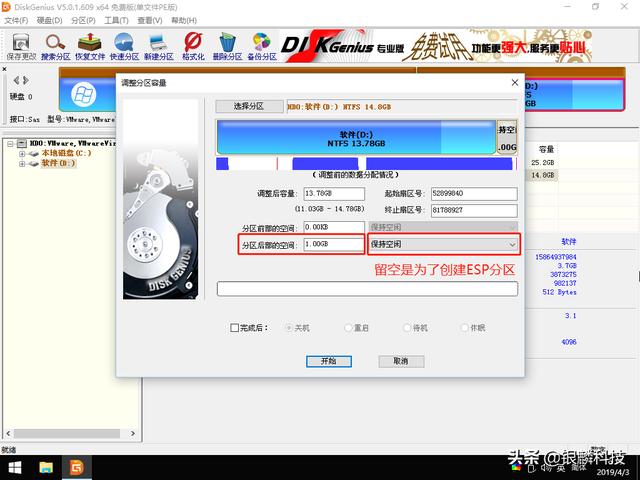Click the horizontal scrollbar under the disk tree
This screenshot has width=640, height=480.
pyautogui.click(x=67, y=433)
